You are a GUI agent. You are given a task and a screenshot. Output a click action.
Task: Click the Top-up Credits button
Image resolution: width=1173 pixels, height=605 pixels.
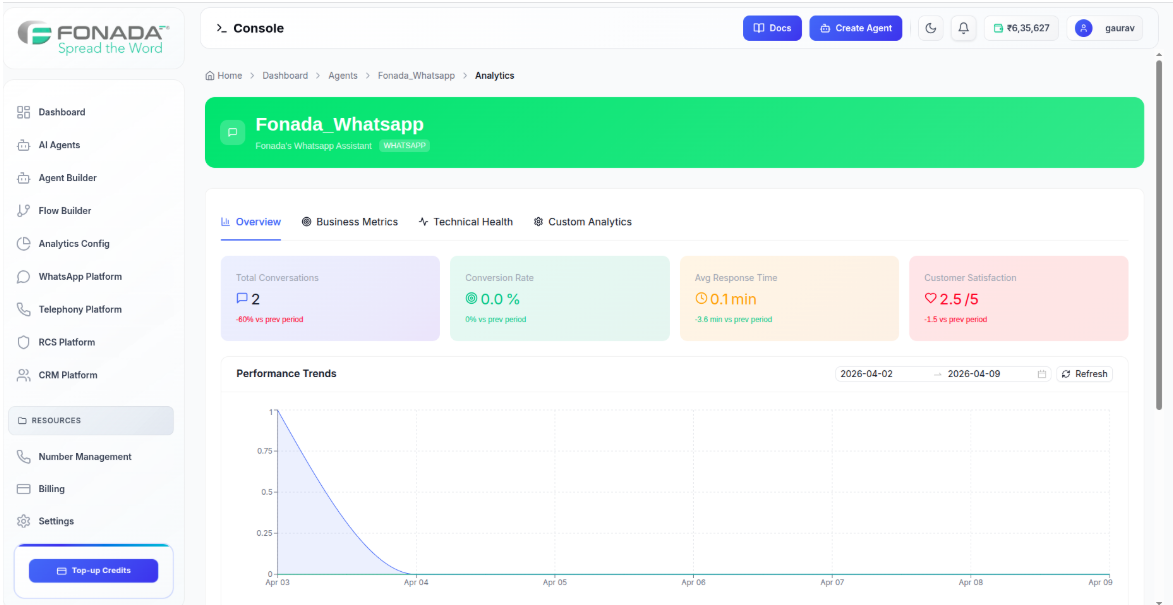coord(94,571)
